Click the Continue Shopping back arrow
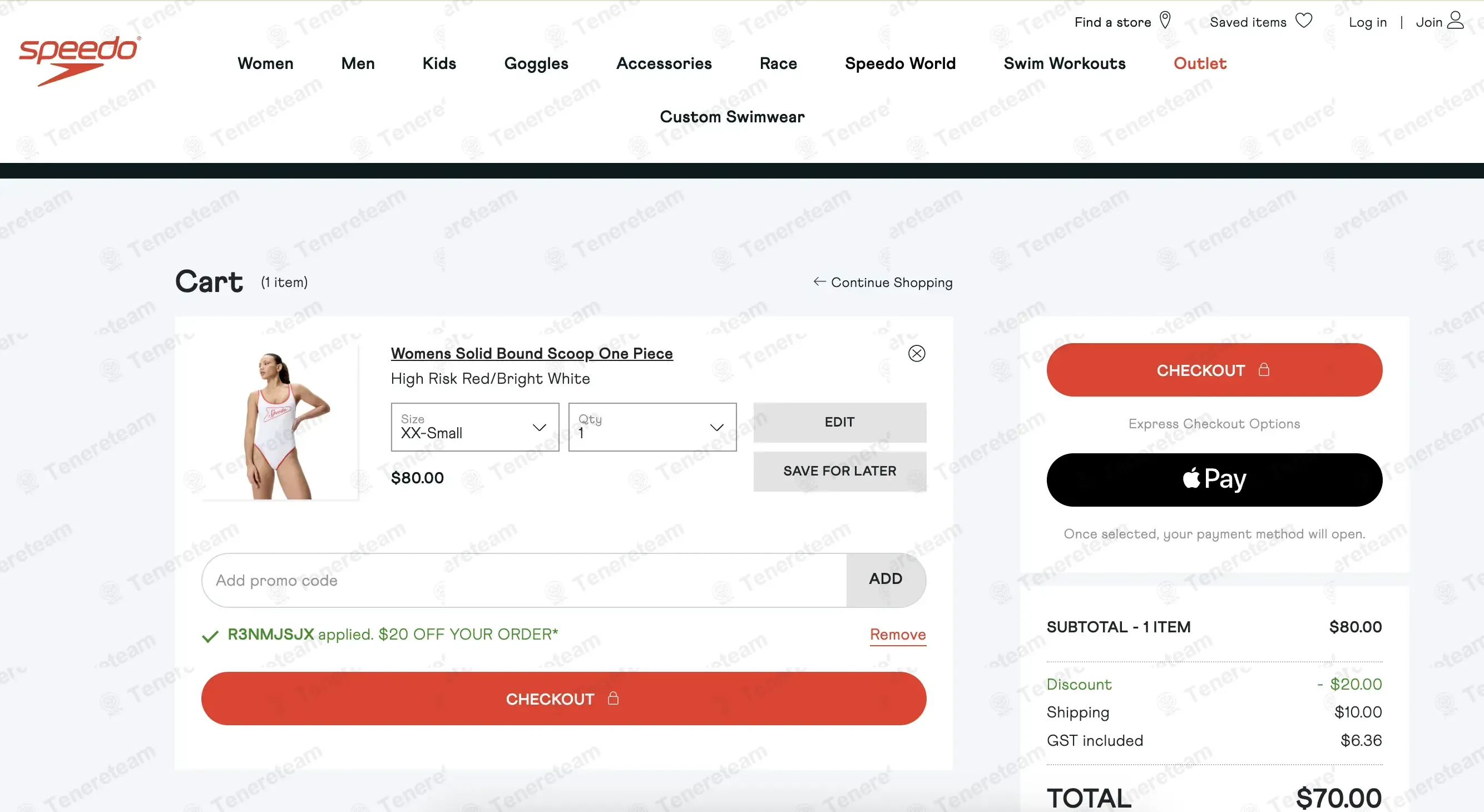 (x=819, y=281)
